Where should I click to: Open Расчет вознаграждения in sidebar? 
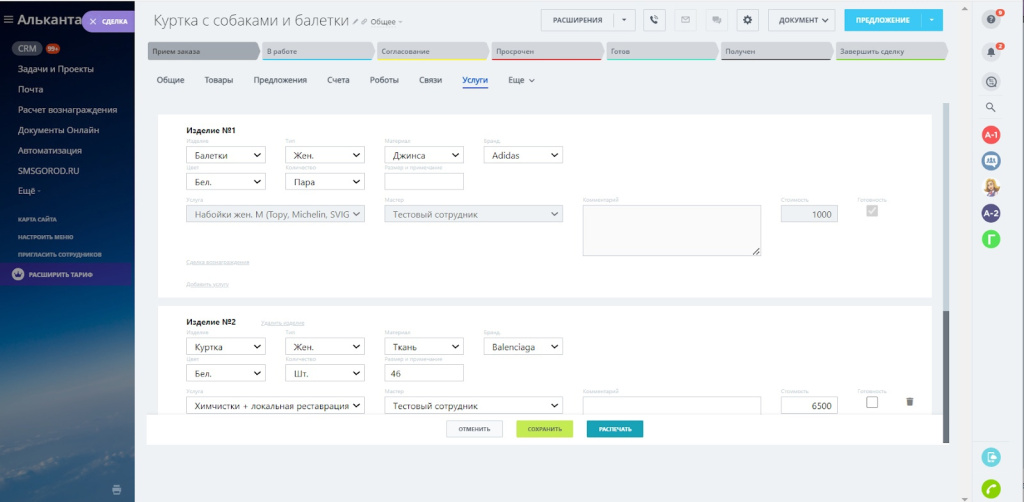click(67, 110)
